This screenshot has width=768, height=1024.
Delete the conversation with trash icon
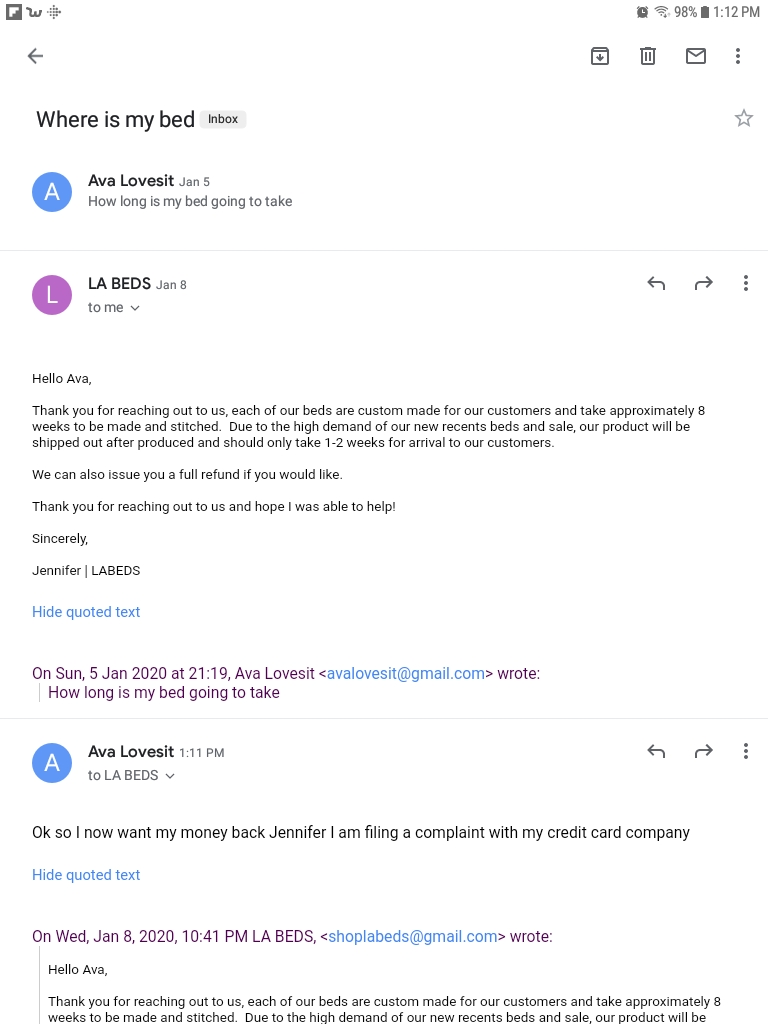(x=647, y=56)
